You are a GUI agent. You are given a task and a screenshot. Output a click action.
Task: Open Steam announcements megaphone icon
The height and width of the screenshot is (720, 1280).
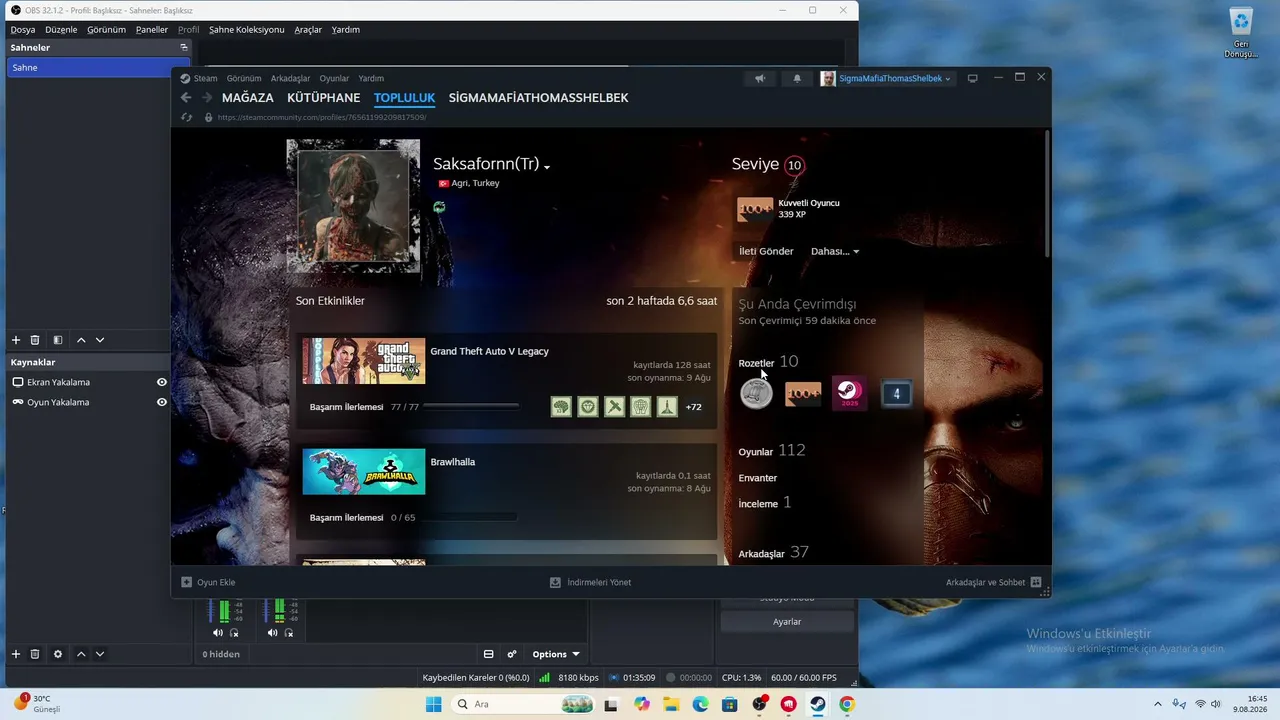point(760,78)
